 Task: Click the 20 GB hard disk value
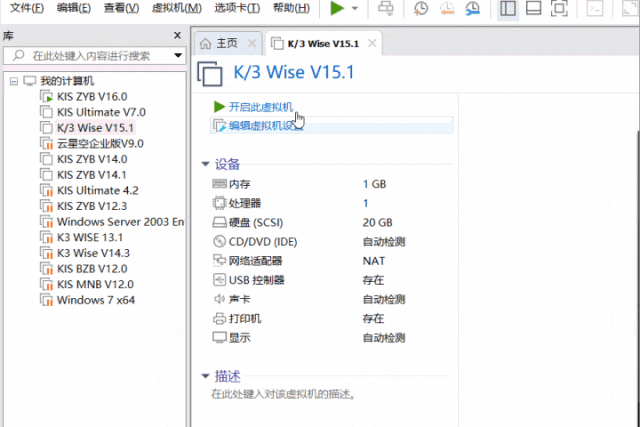378,222
